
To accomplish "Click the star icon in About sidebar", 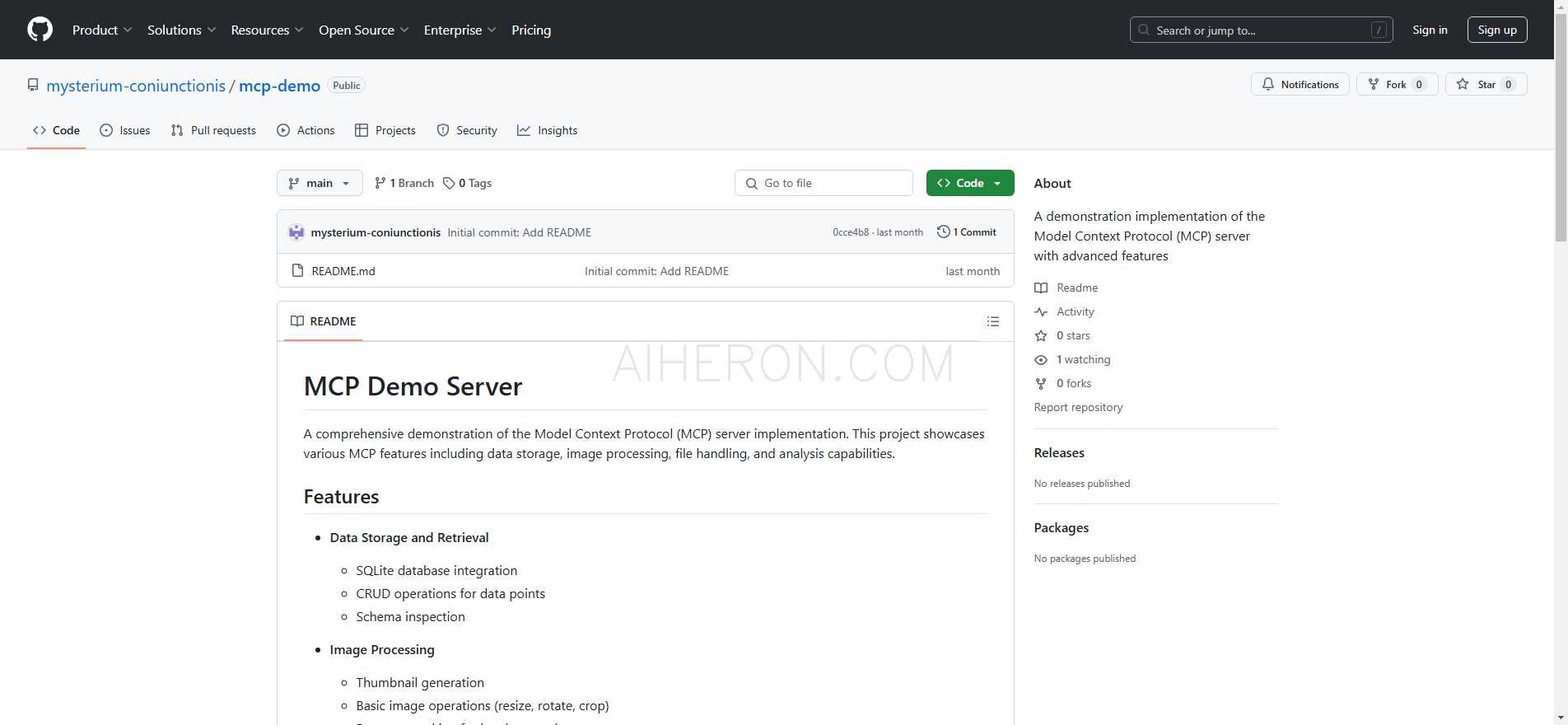I will 1041,335.
